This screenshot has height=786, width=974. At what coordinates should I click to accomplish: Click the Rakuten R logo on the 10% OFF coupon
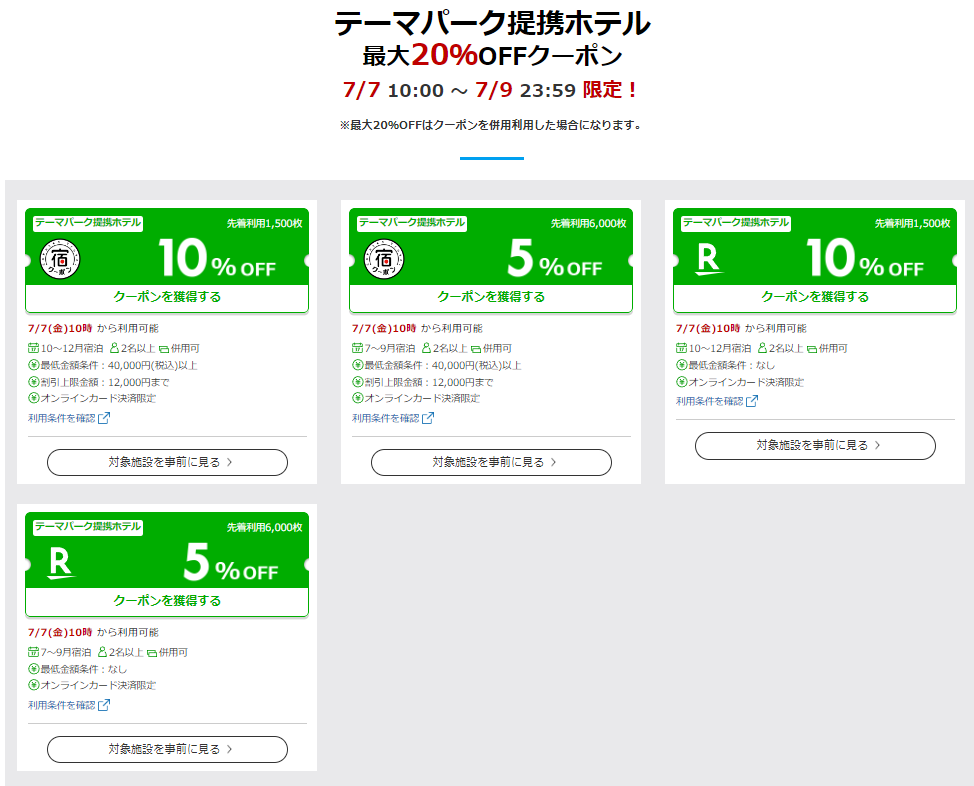(707, 260)
